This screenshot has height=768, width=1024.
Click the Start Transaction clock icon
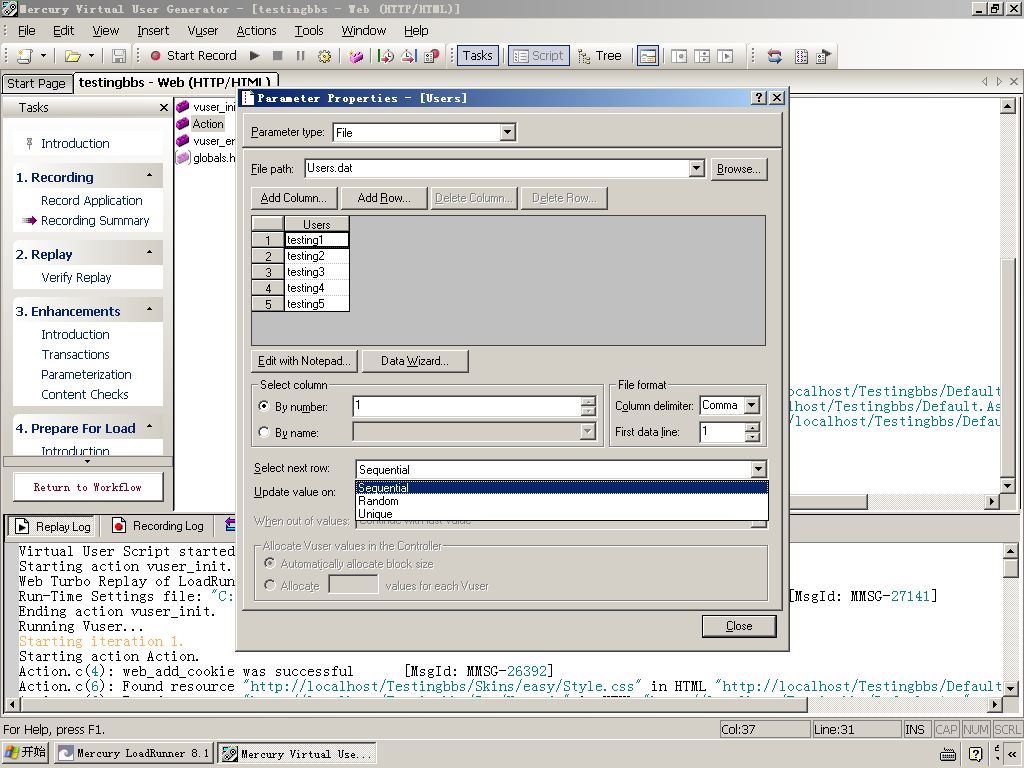[385, 56]
